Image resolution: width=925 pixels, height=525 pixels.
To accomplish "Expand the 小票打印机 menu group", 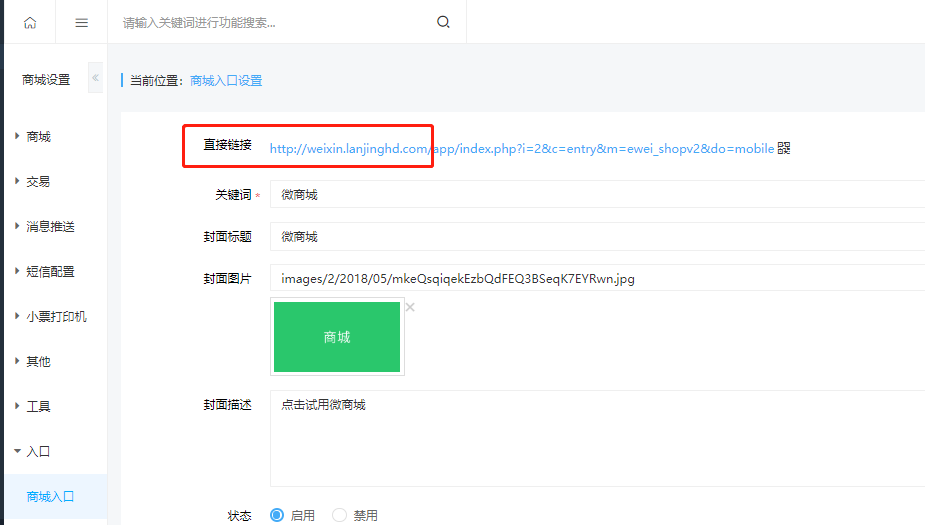I will (56, 317).
